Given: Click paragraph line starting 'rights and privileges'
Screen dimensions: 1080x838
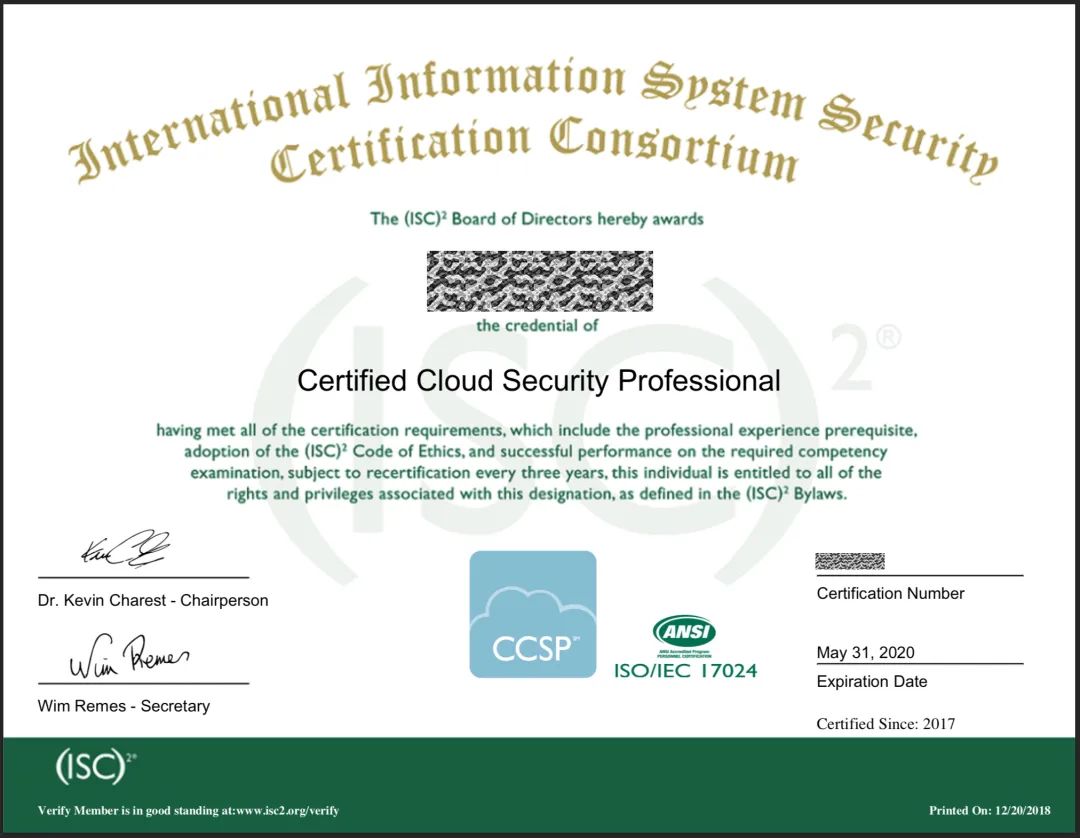Looking at the screenshot, I should pyautogui.click(x=537, y=494).
